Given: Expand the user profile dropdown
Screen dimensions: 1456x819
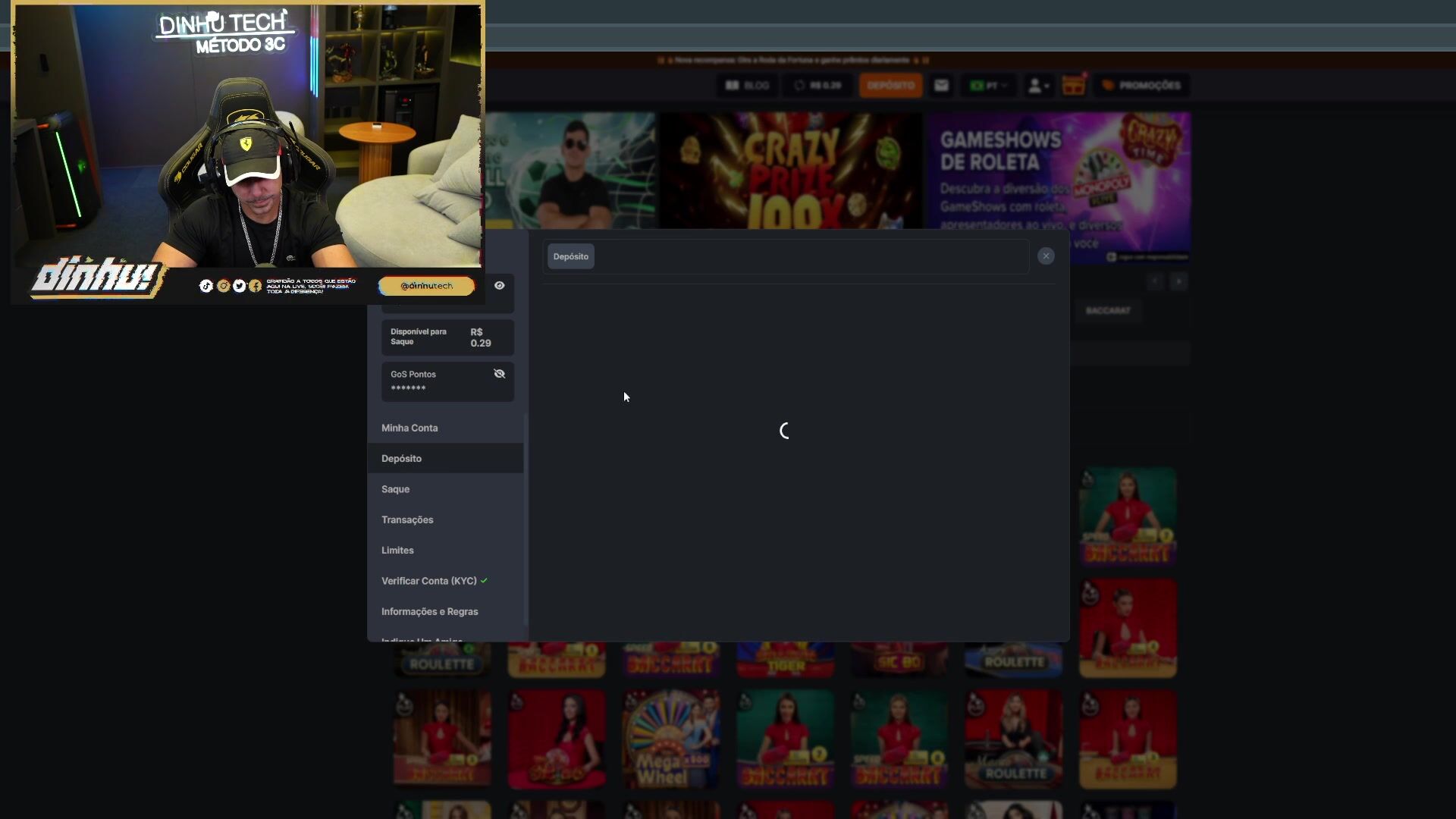Looking at the screenshot, I should pyautogui.click(x=1038, y=86).
